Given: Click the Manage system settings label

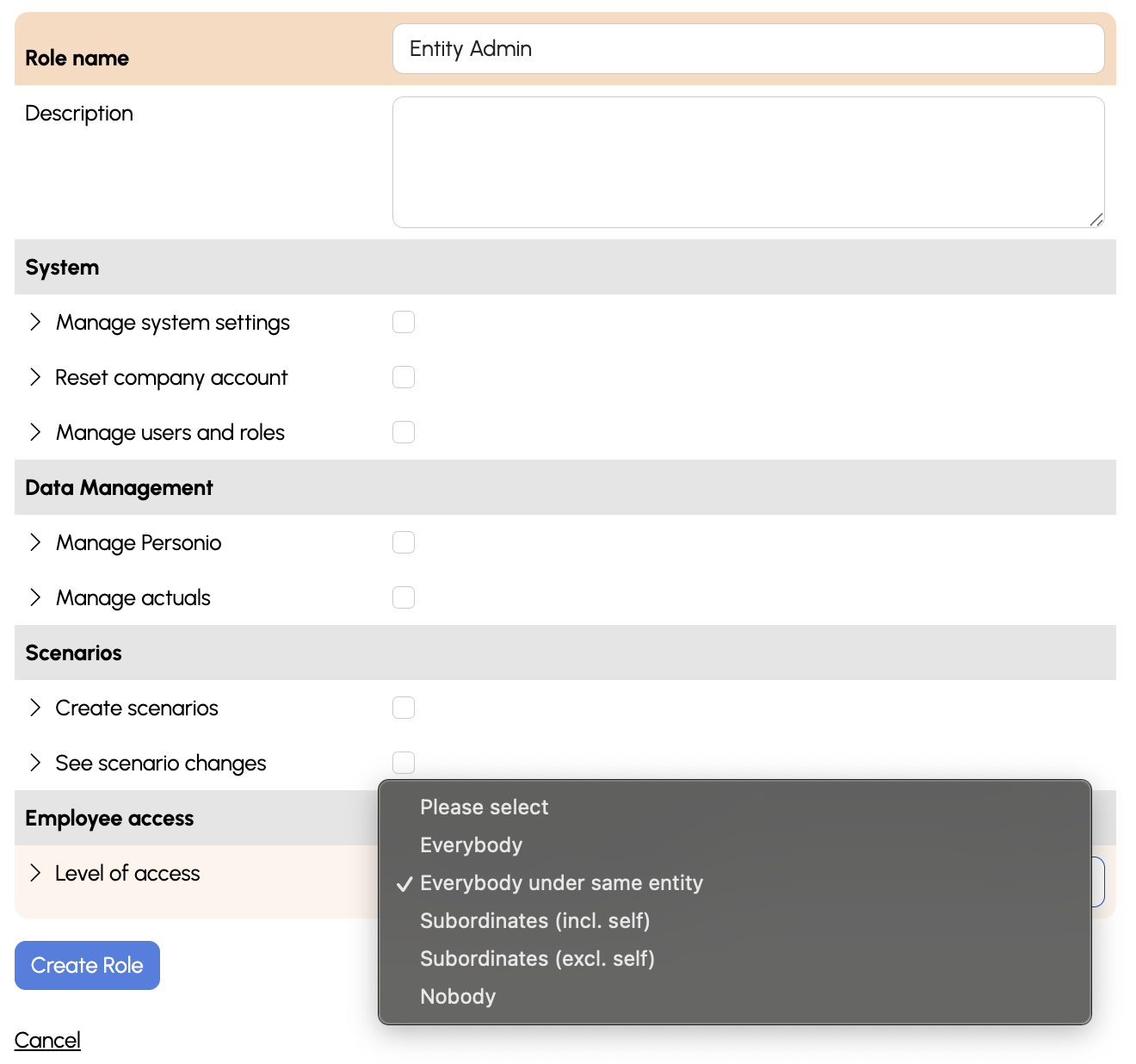Looking at the screenshot, I should coord(173,323).
